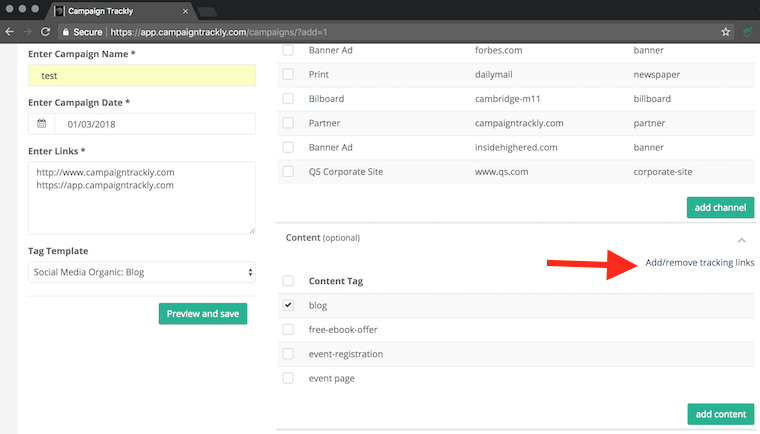Click the browser back arrow

(10, 32)
